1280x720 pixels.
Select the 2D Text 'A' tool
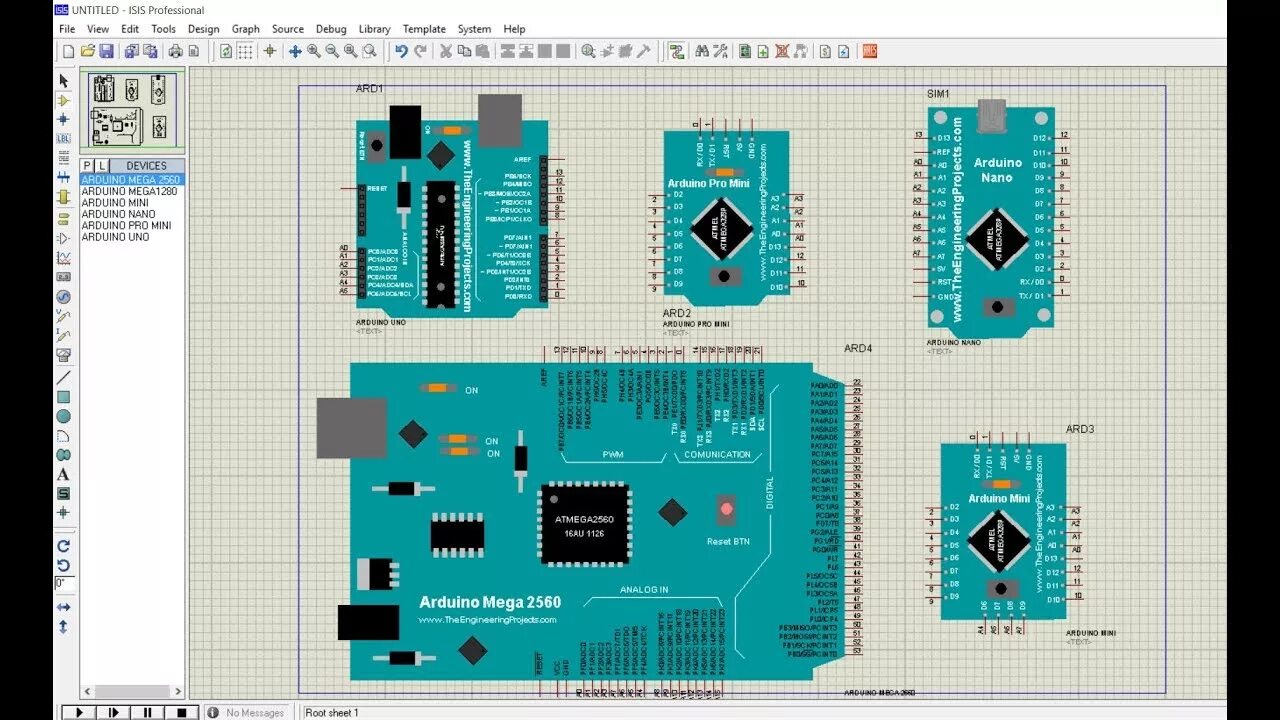[64, 474]
